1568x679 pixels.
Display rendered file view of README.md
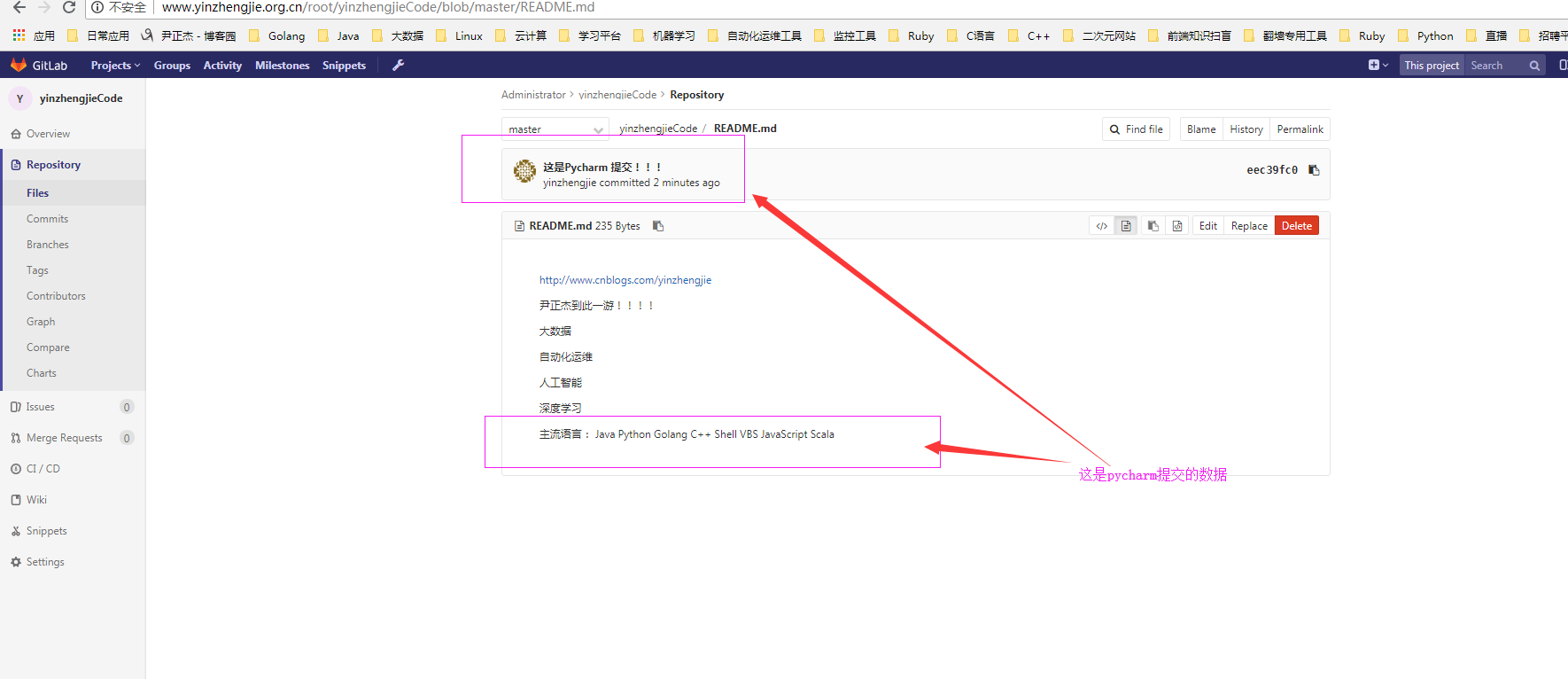[x=1126, y=226]
